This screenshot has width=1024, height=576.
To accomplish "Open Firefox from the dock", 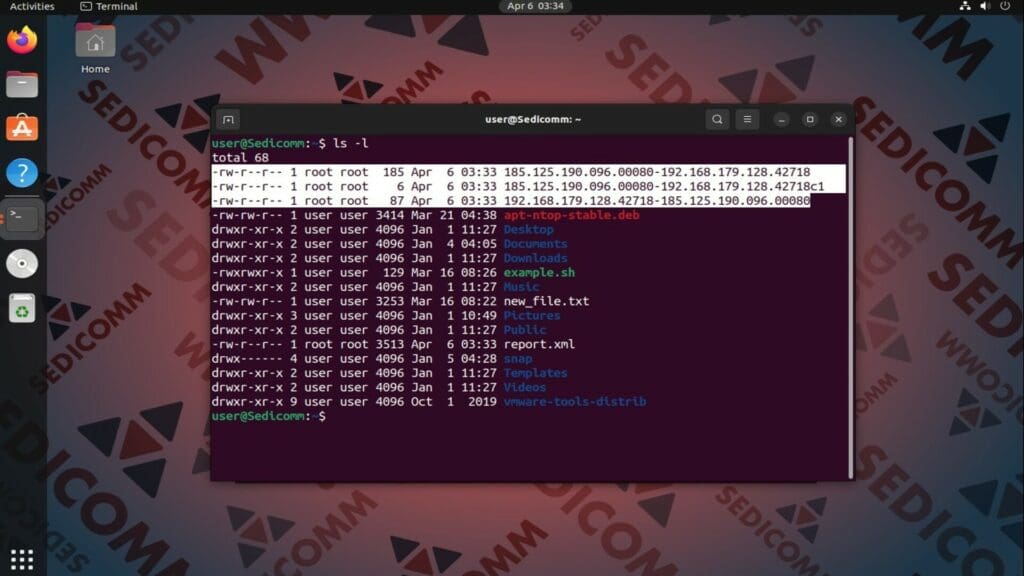I will 22,40.
